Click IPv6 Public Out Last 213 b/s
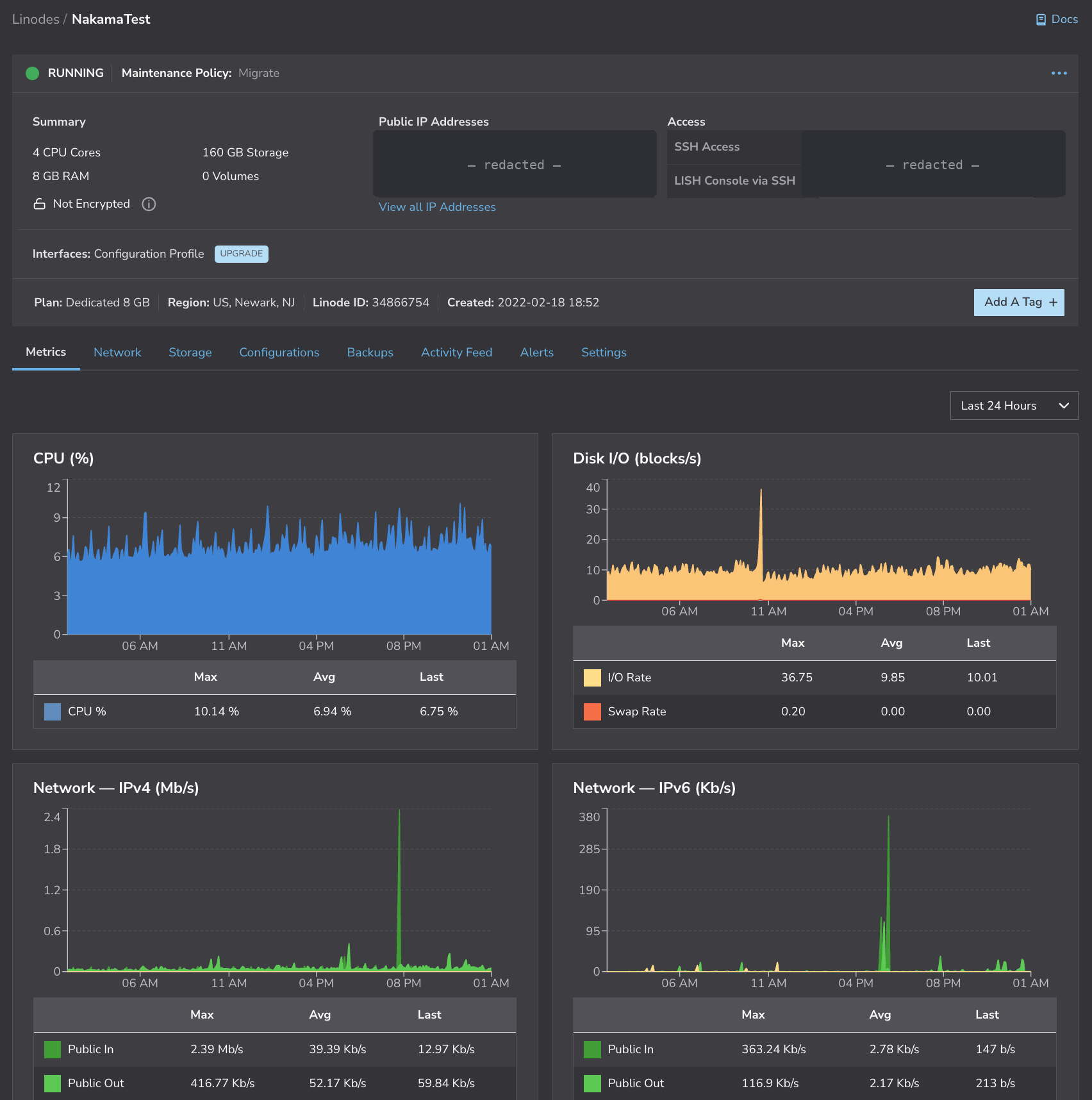This screenshot has width=1092, height=1100. [995, 1083]
